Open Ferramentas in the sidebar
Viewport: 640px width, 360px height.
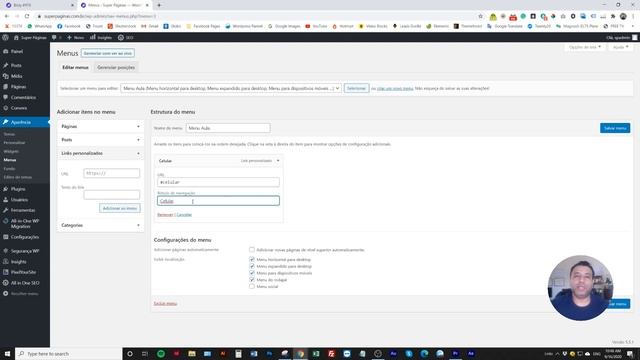point(22,210)
